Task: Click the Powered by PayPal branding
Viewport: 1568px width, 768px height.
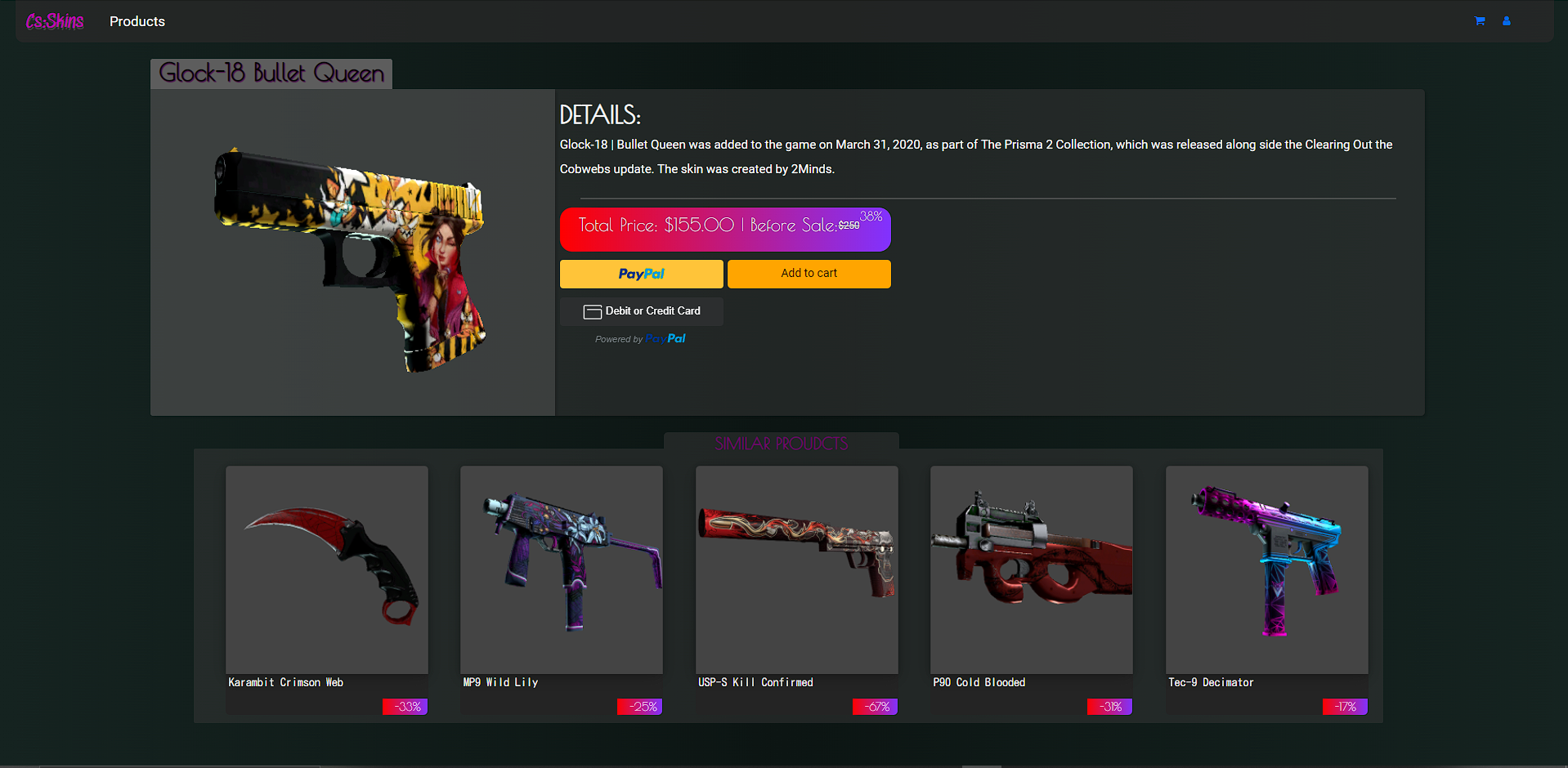Action: point(641,338)
